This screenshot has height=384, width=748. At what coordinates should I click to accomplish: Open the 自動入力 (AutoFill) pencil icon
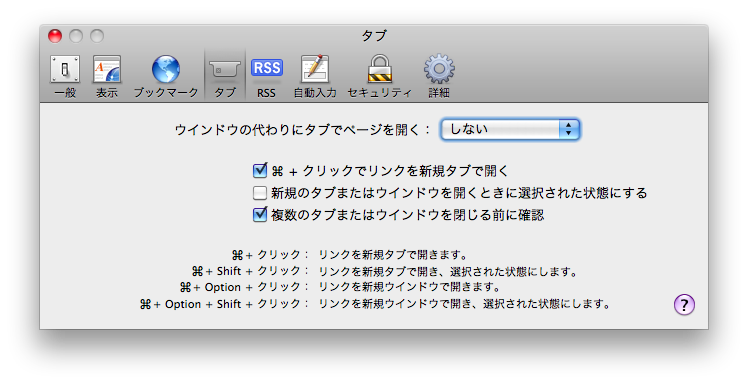coord(315,70)
